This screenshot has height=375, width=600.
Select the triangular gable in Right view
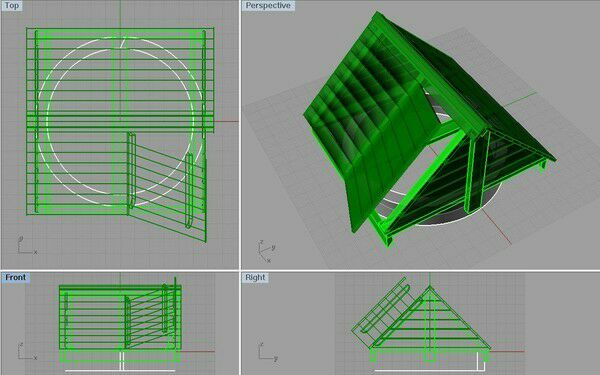tap(430, 318)
